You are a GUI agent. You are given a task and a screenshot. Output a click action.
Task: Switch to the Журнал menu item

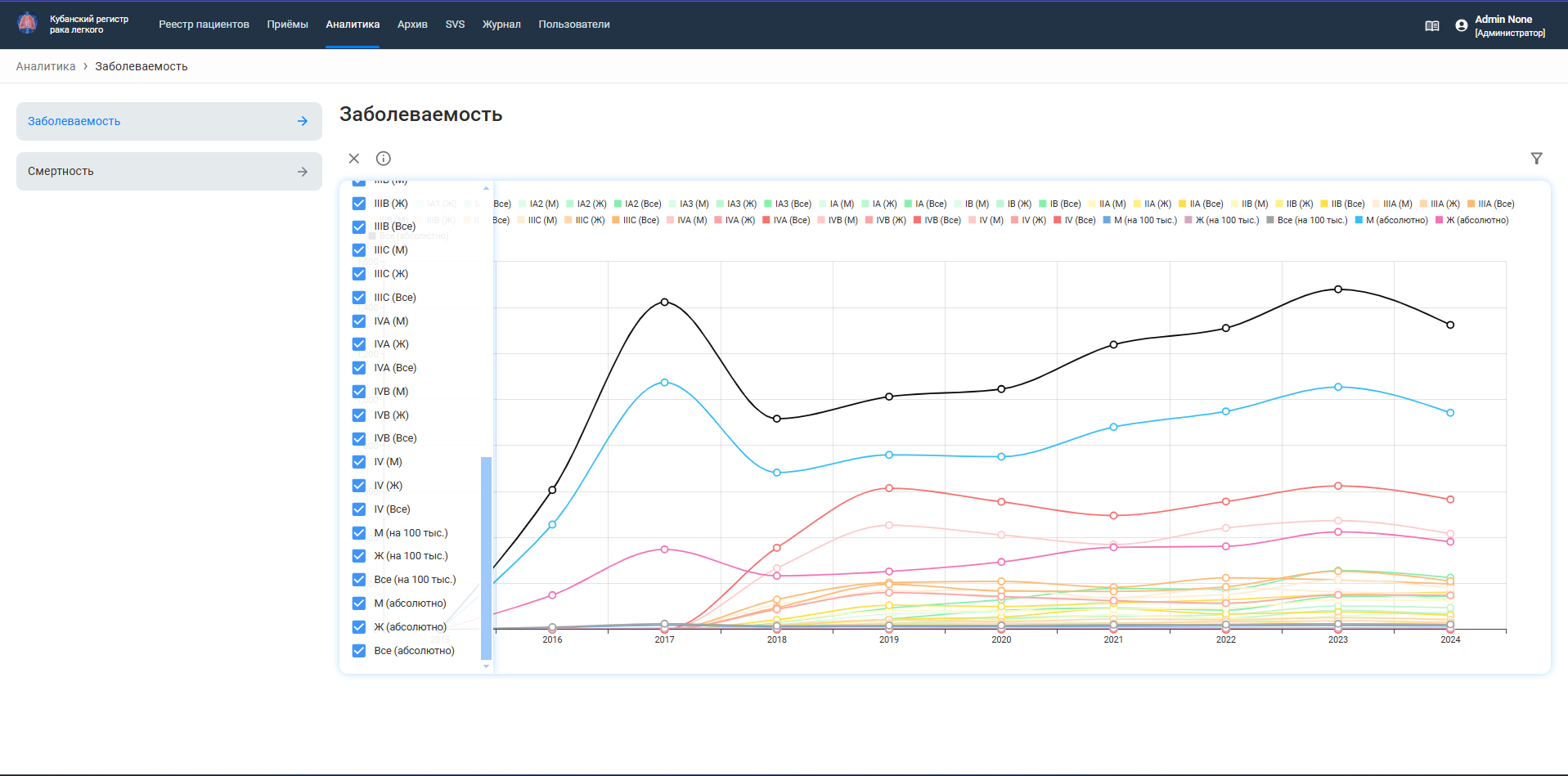501,25
